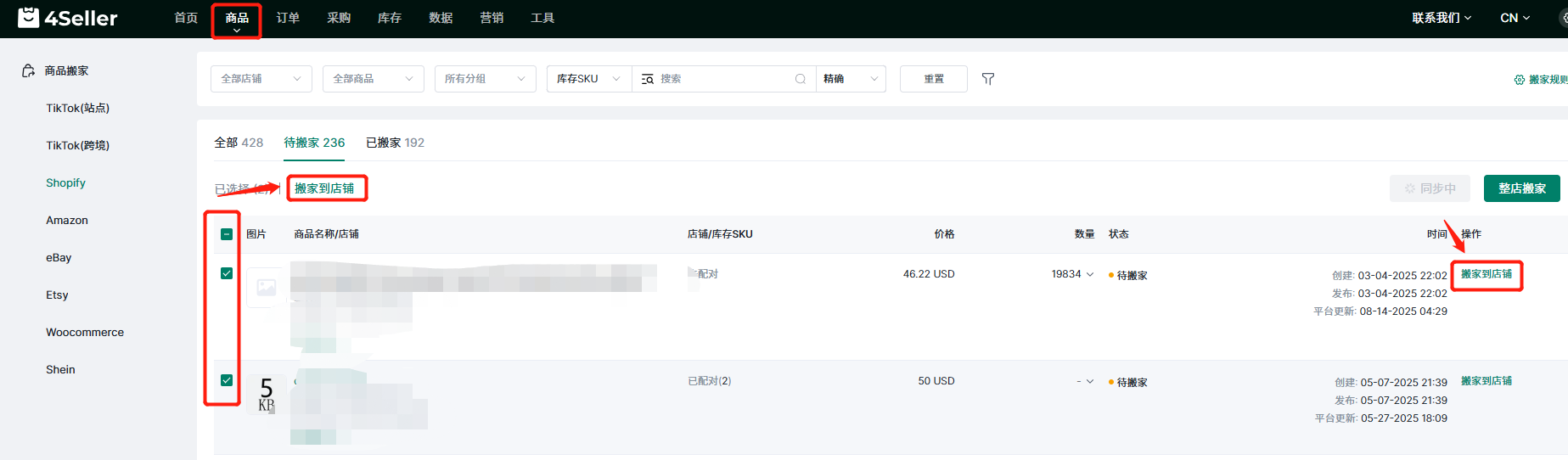
Task: Expand the quantity 19834 chevron
Action: pos(1090,274)
